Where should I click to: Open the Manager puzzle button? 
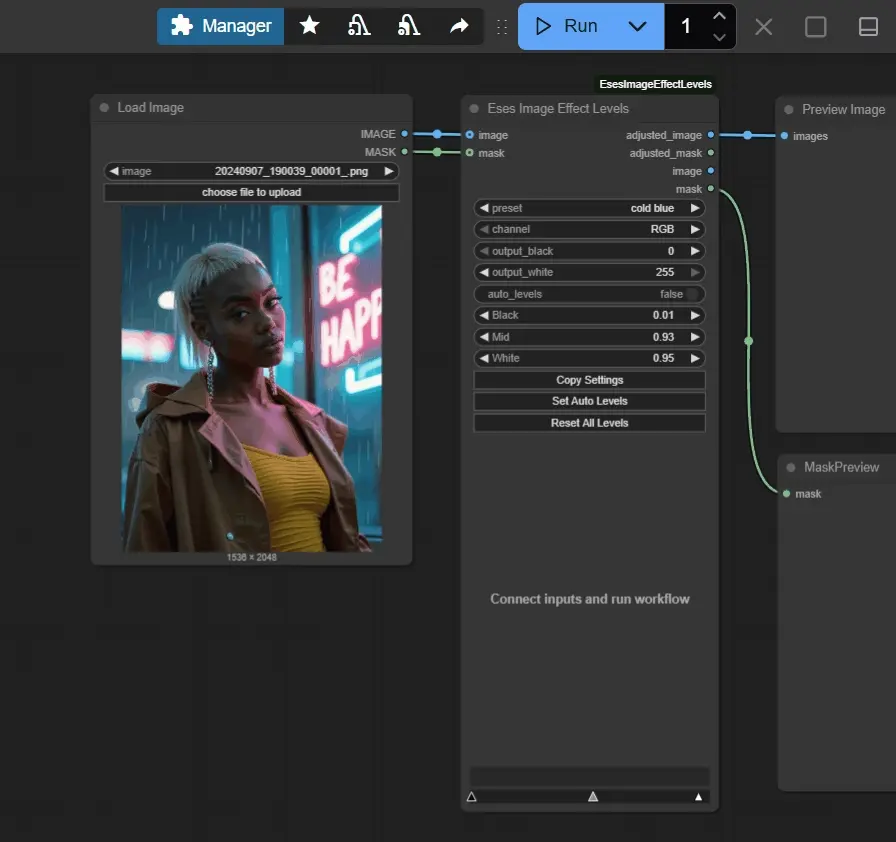tap(220, 26)
